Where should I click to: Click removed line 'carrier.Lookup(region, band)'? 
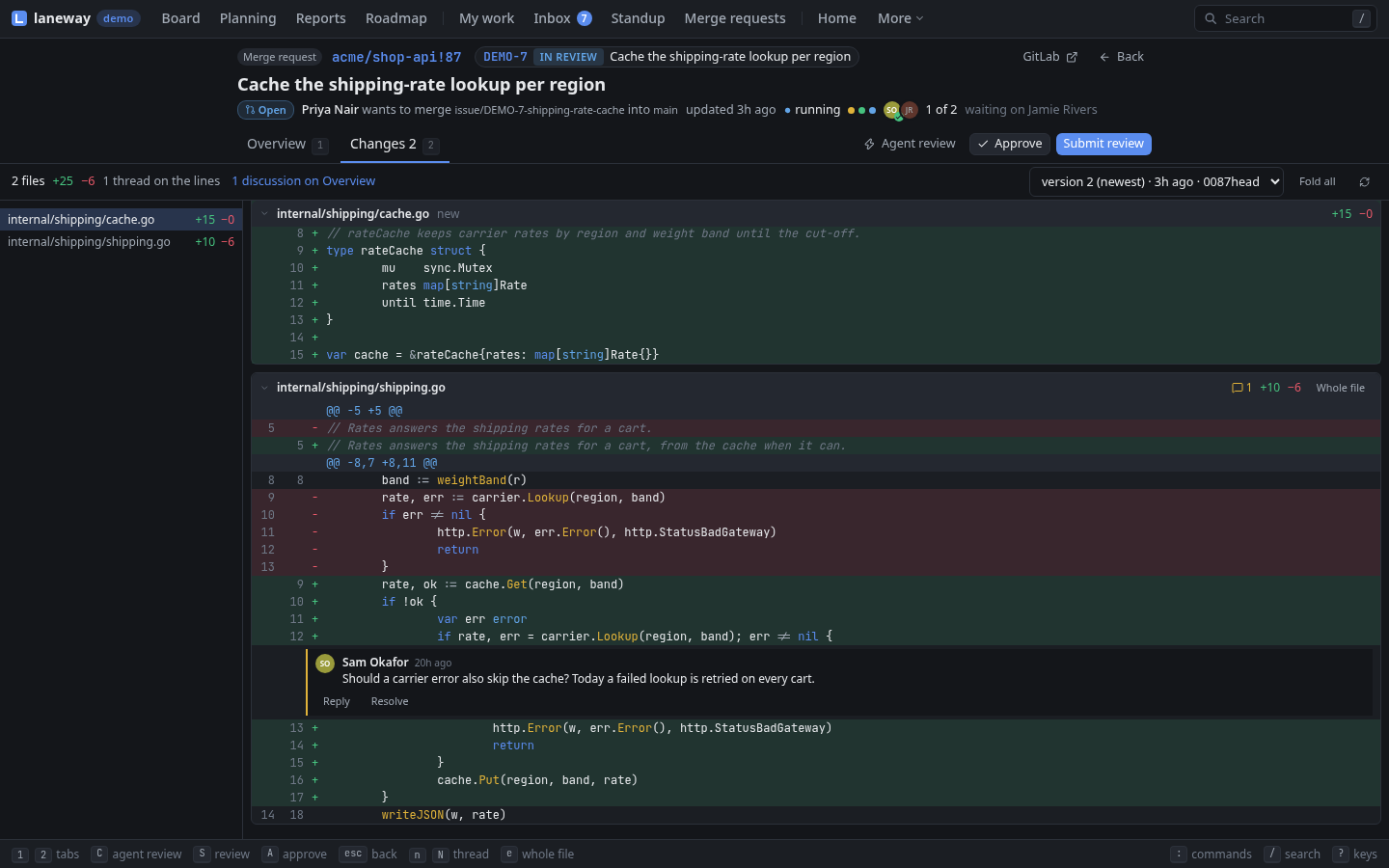[x=815, y=498]
